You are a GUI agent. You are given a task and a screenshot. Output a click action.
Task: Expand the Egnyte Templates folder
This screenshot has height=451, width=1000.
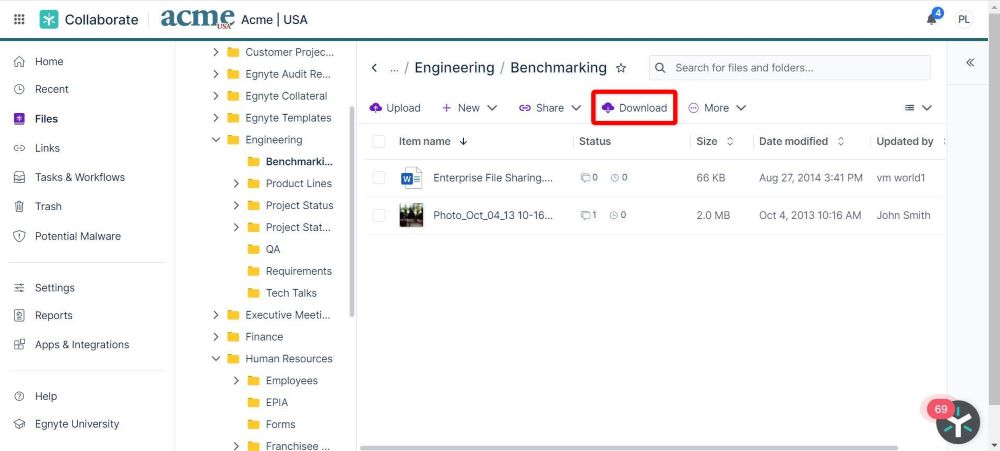point(216,118)
